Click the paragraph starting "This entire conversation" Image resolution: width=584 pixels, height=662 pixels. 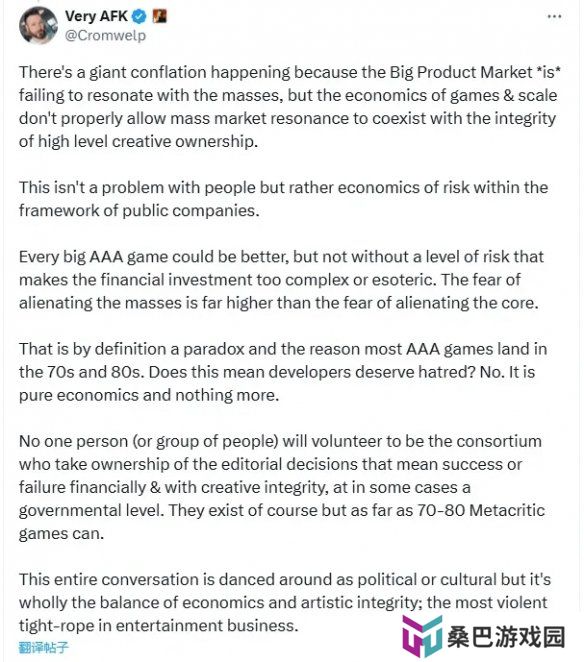pyautogui.click(x=285, y=602)
